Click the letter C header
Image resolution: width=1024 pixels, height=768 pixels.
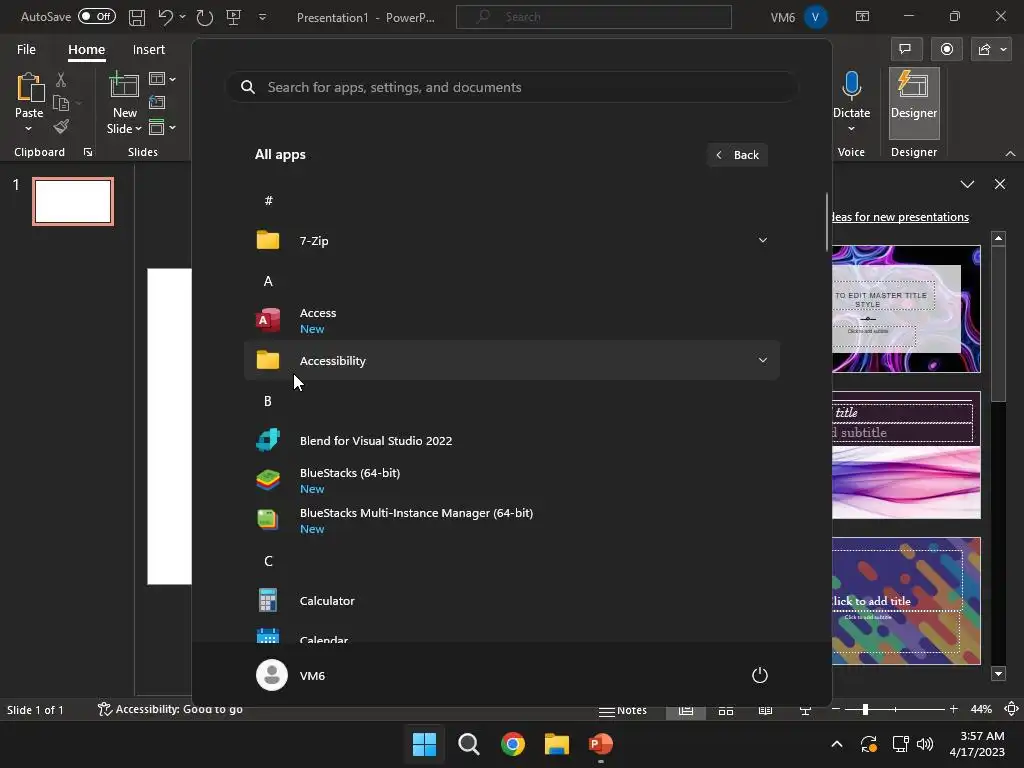(268, 561)
